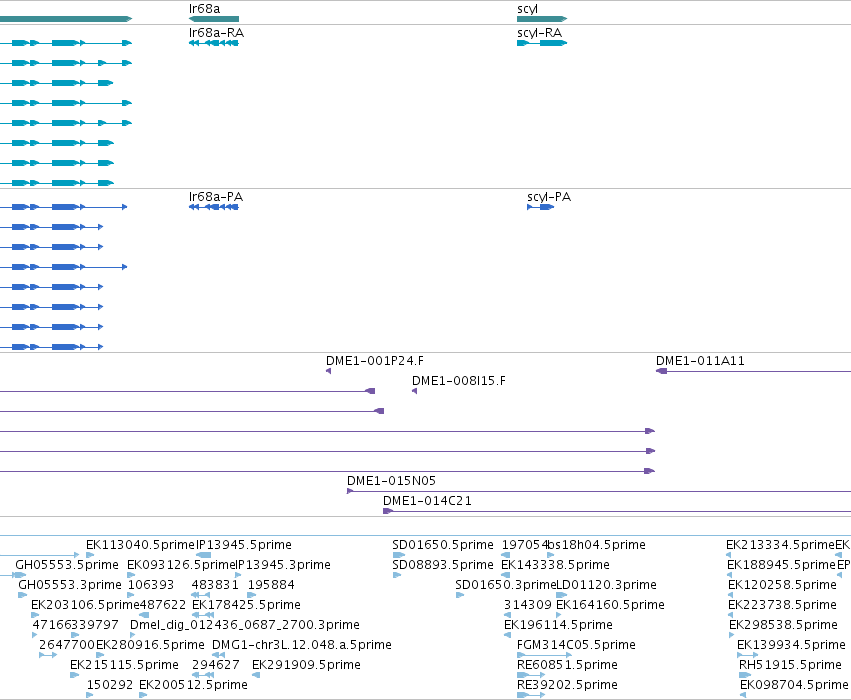Screen dimensions: 851x700
Task: Select IP13945.5prime EST label
Action: click(x=244, y=544)
